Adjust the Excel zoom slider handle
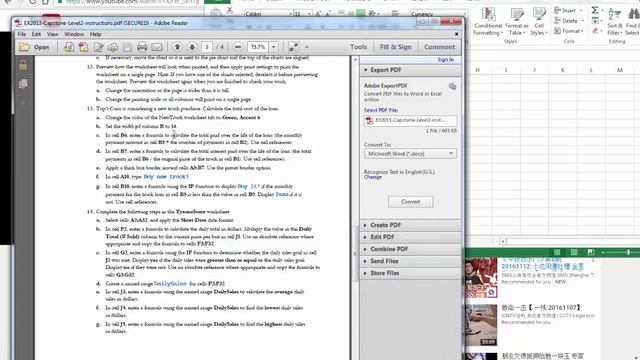640x360 pixels. (x=629, y=252)
